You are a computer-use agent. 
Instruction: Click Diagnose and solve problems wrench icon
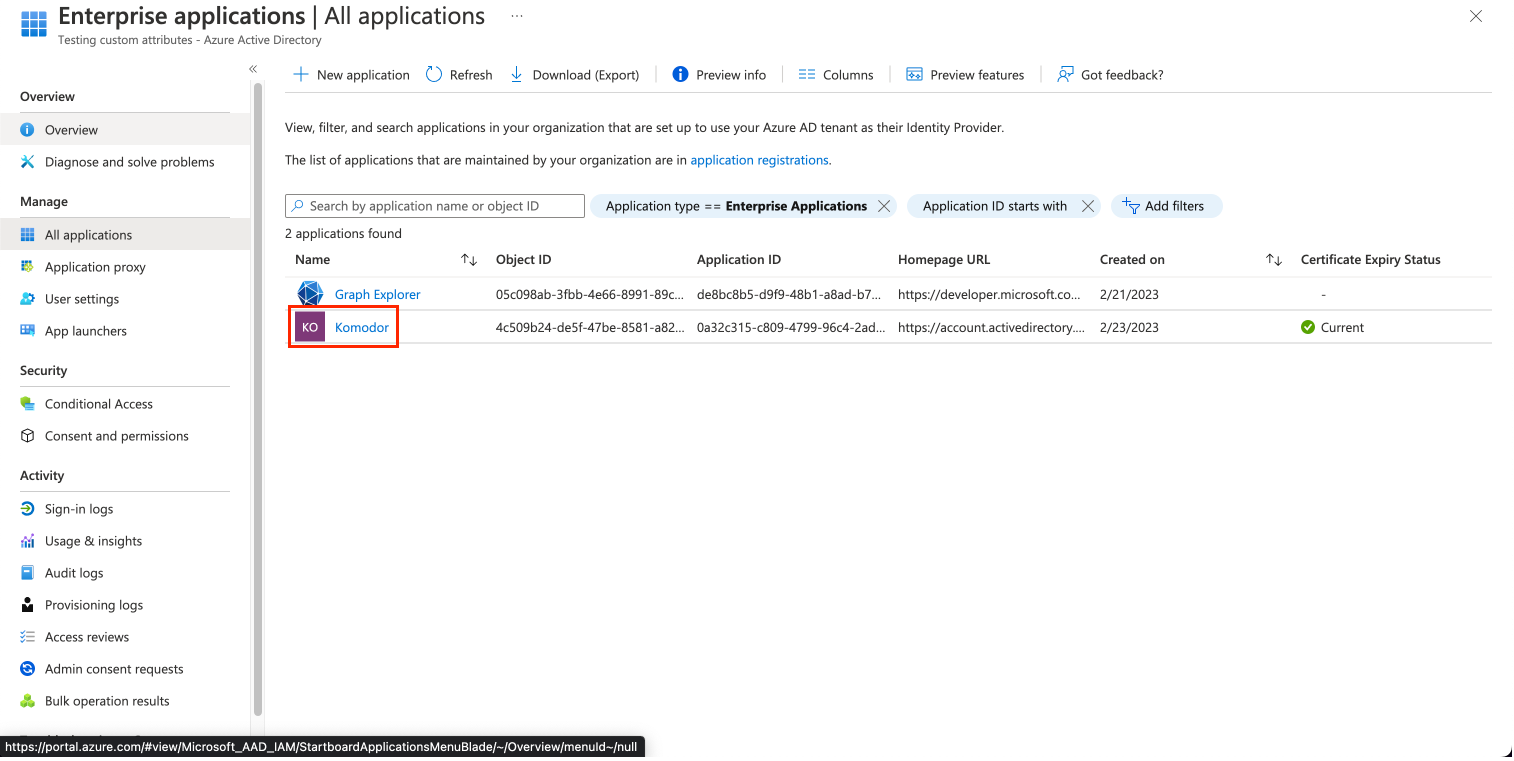[x=28, y=162]
